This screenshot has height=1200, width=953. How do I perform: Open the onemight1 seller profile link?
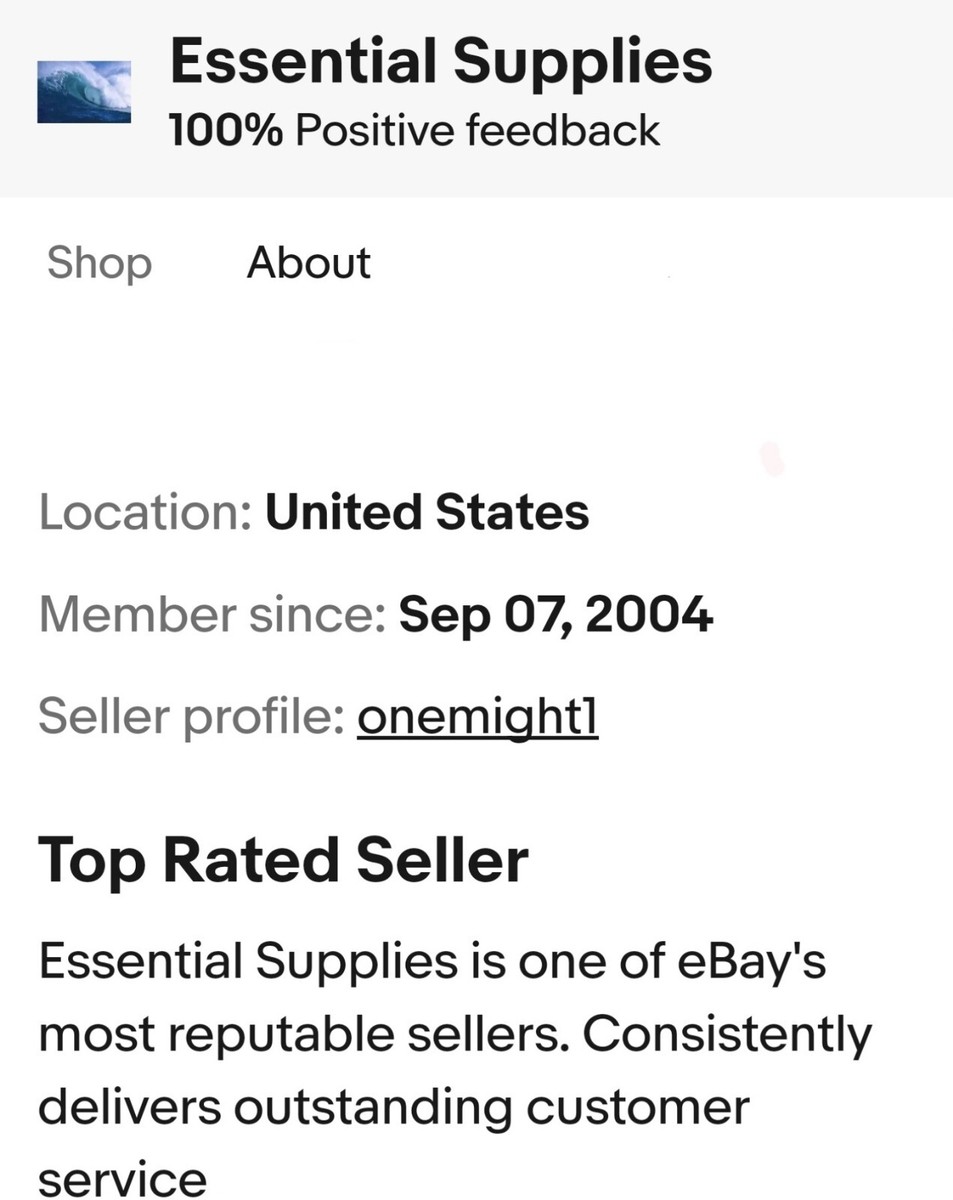coord(478,716)
